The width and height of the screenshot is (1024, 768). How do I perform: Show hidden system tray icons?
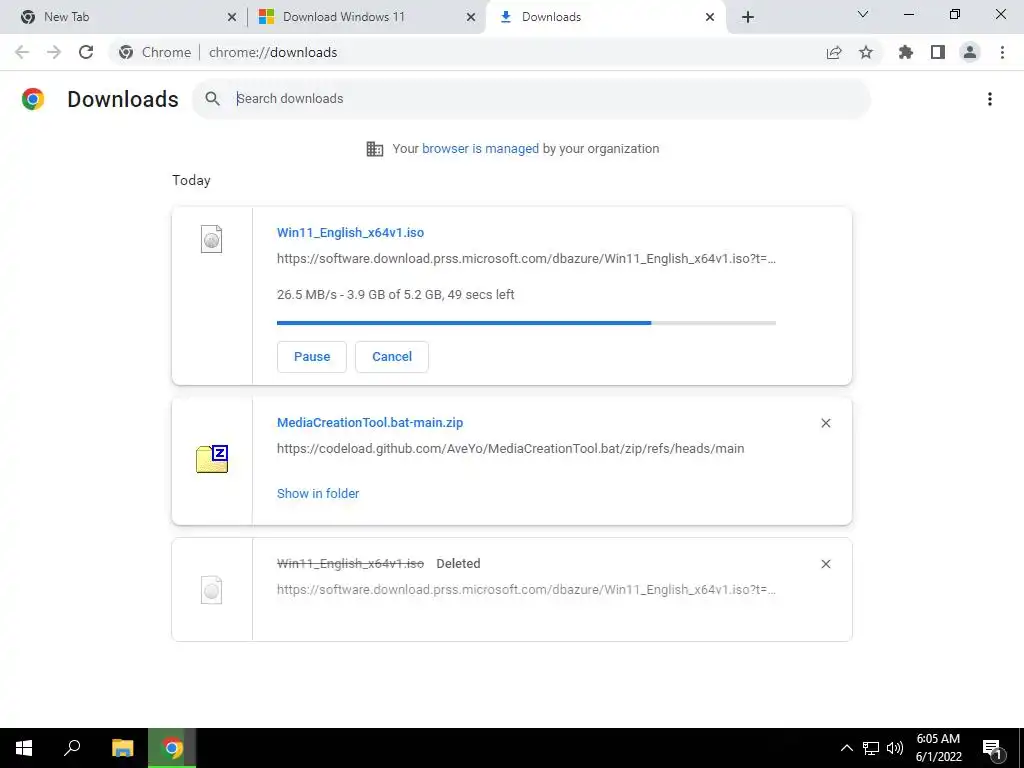pos(846,748)
